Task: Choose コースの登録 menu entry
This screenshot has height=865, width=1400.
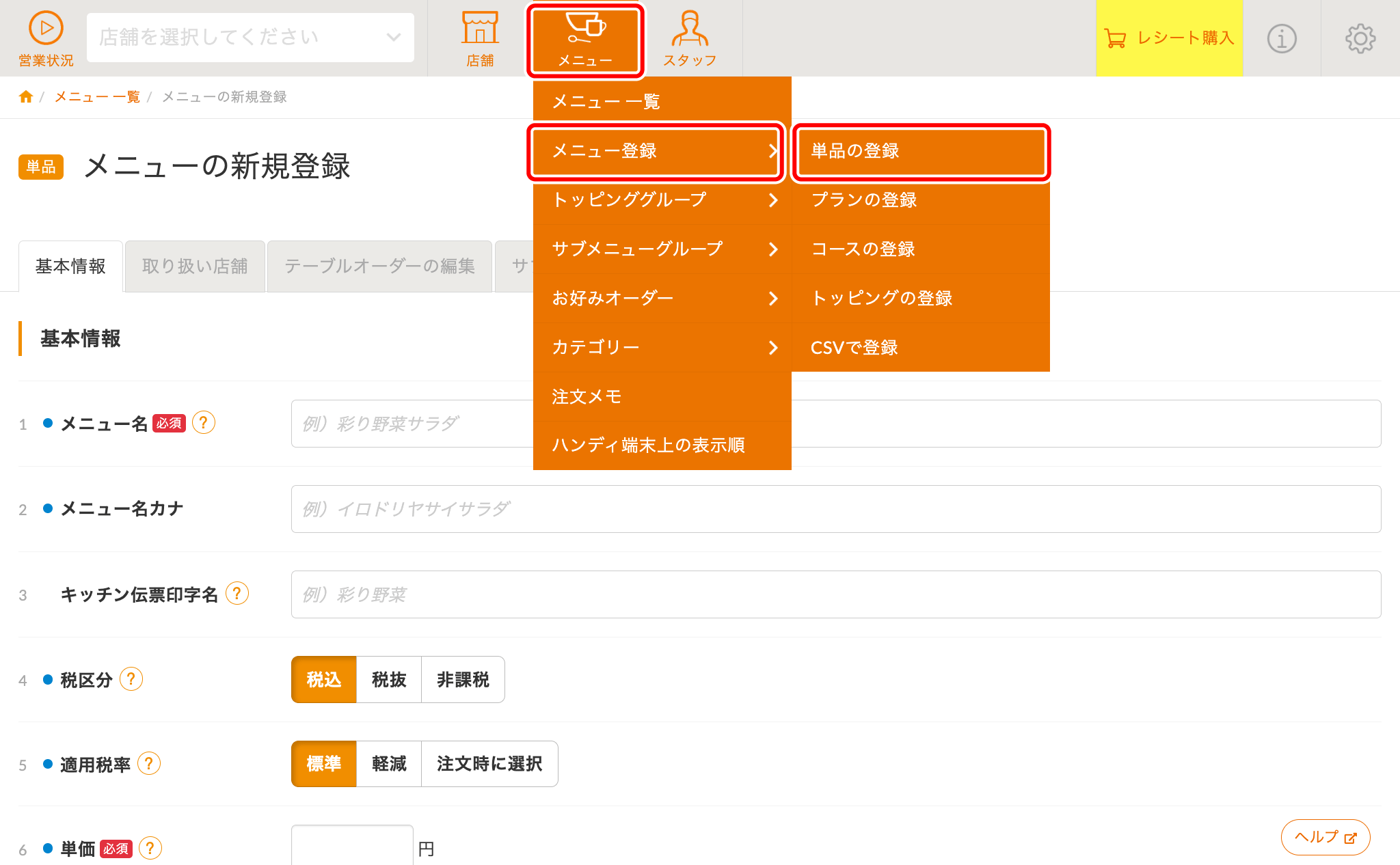Action: (921, 249)
